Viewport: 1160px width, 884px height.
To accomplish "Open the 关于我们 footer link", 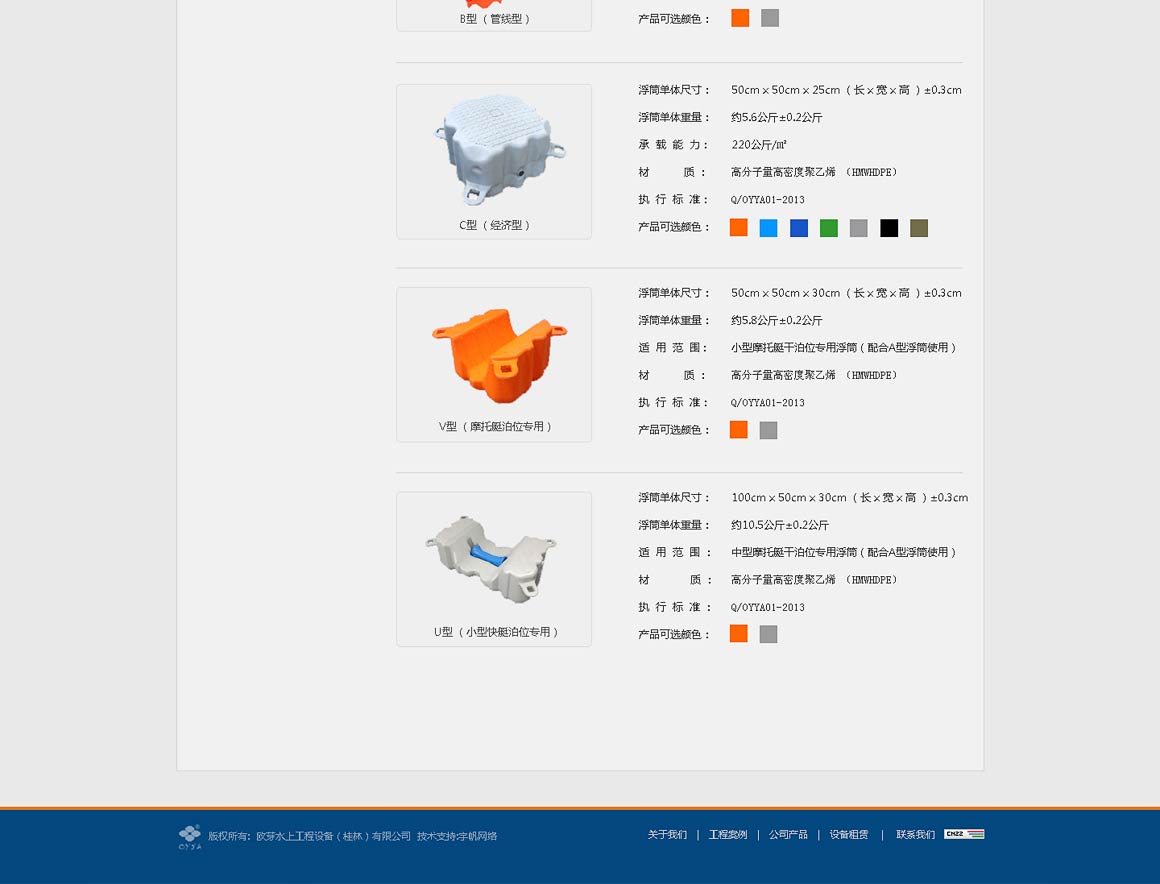I will [x=667, y=834].
